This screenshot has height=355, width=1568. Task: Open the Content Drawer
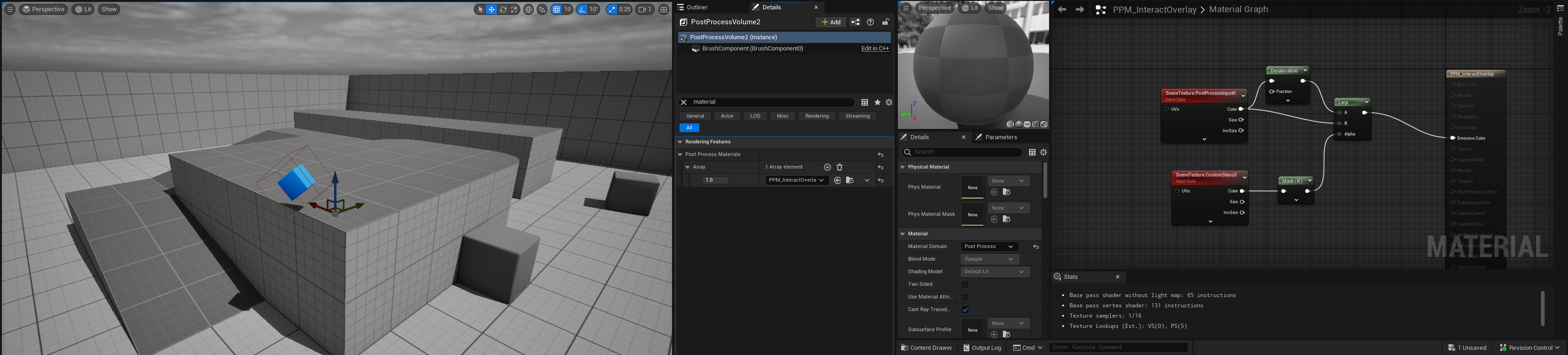click(x=926, y=348)
